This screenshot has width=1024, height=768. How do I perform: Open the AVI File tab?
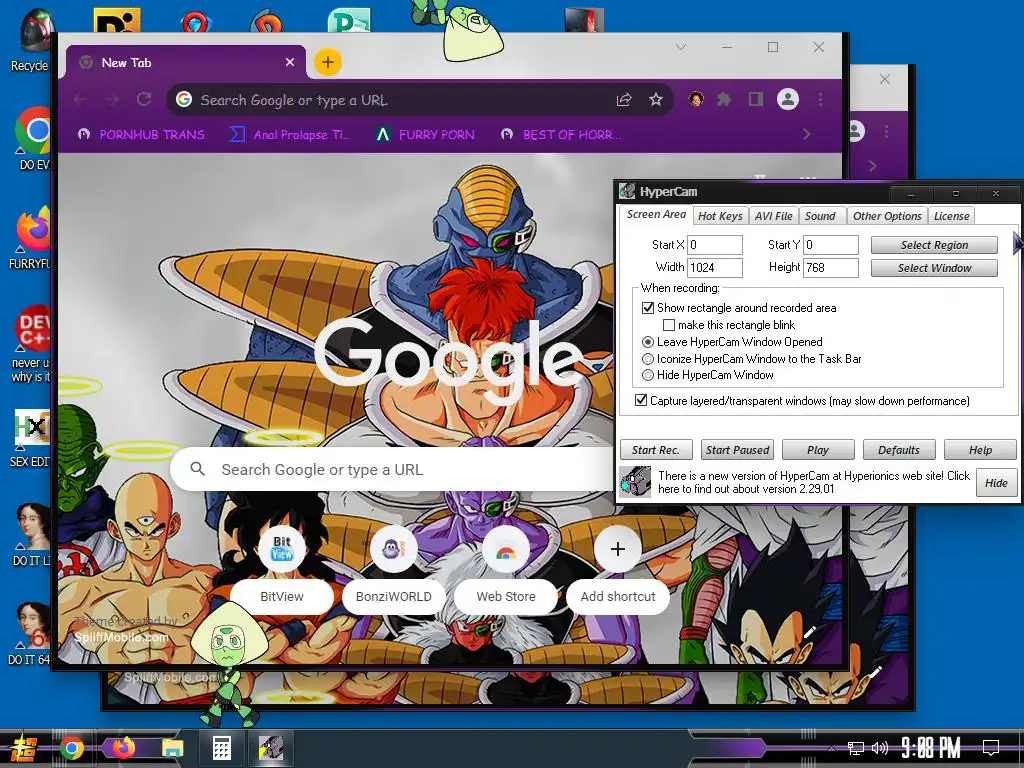(x=773, y=216)
